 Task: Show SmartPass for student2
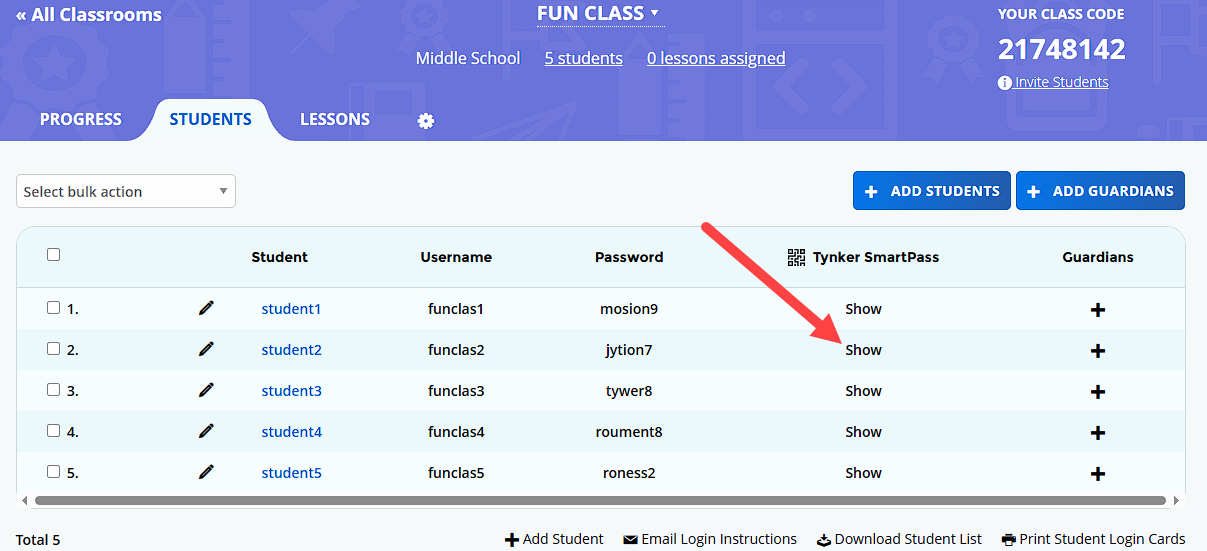point(863,350)
